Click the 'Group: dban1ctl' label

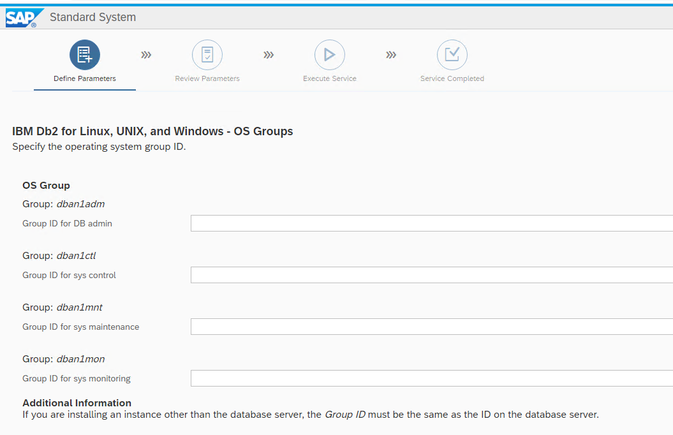coord(59,256)
